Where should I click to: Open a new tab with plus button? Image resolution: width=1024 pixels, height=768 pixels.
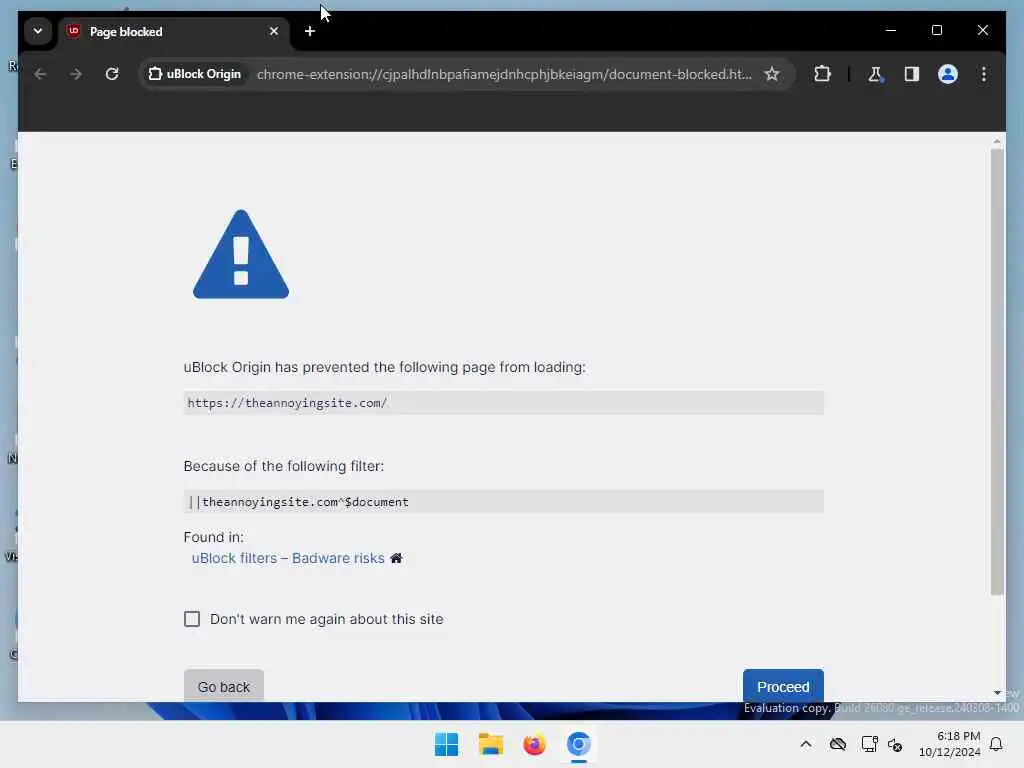[x=310, y=31]
